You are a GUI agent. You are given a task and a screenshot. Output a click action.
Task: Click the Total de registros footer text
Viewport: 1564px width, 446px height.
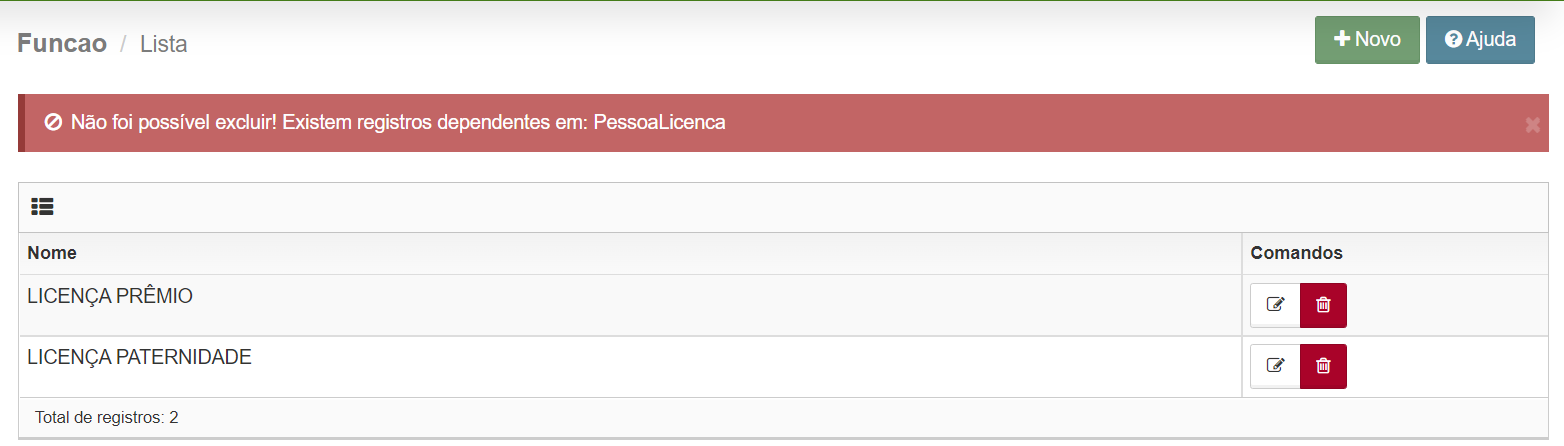click(x=107, y=417)
